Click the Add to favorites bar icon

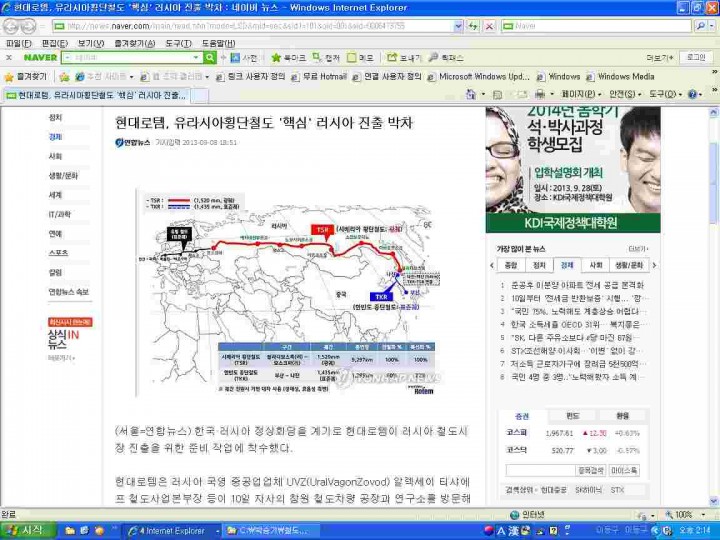[x=64, y=77]
